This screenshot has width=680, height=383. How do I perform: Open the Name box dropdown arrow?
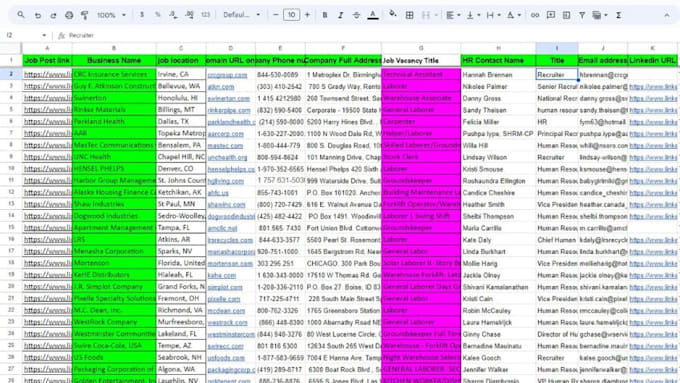click(x=44, y=35)
